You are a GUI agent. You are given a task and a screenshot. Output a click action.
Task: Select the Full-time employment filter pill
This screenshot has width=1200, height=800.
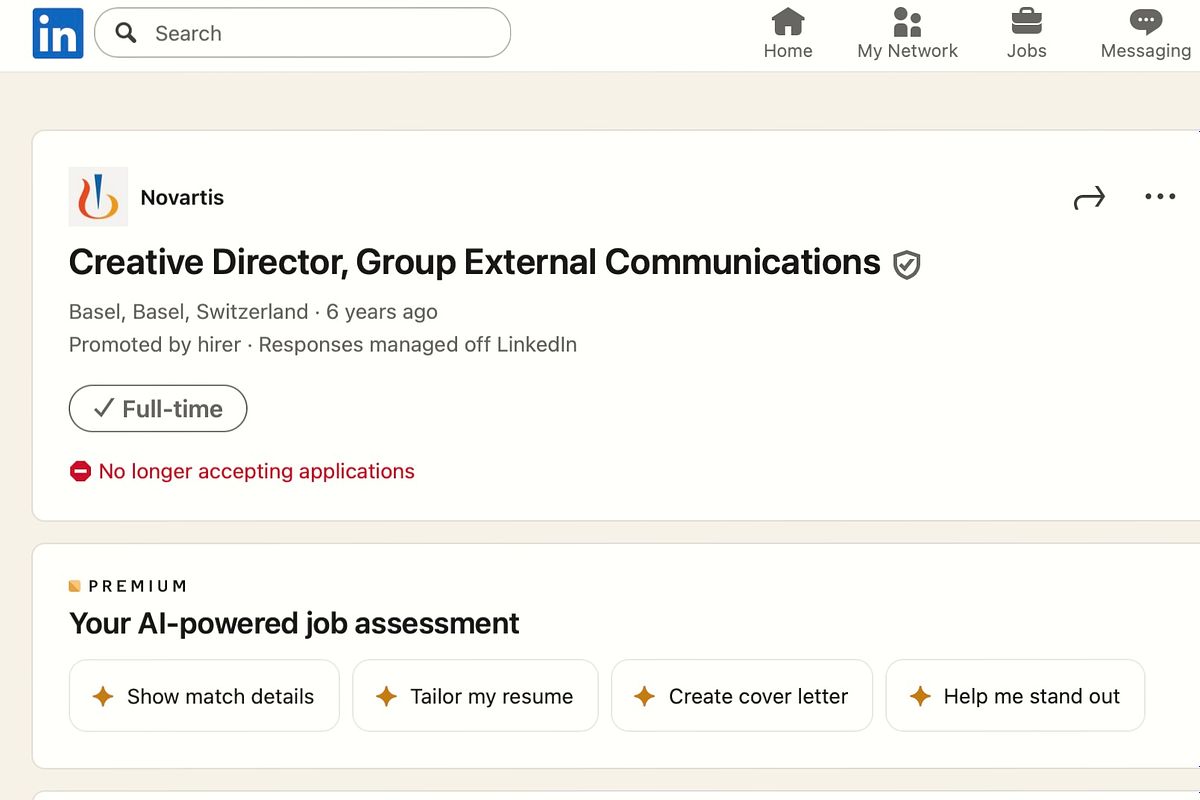157,408
